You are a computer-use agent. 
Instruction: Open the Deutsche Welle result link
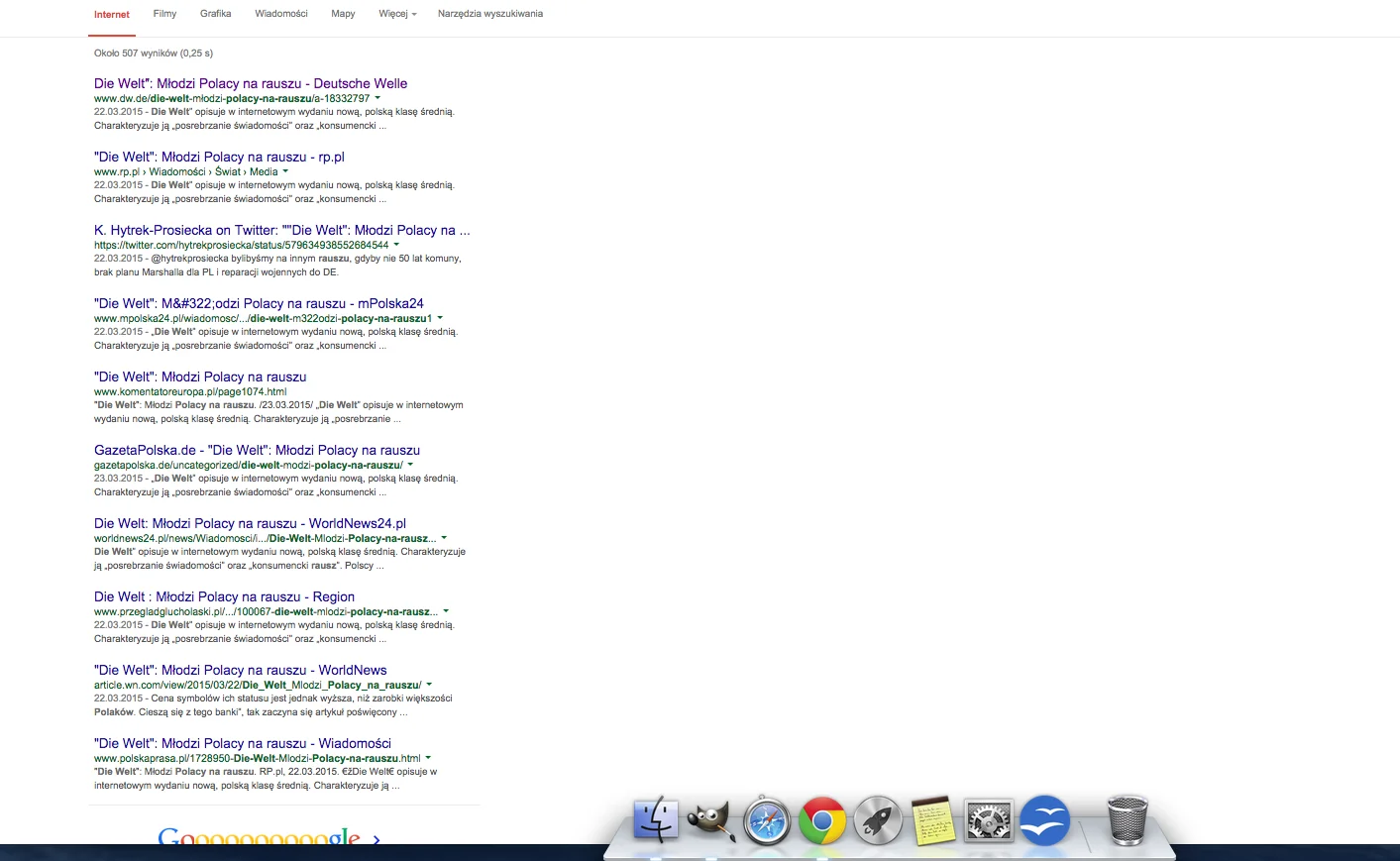[x=251, y=83]
